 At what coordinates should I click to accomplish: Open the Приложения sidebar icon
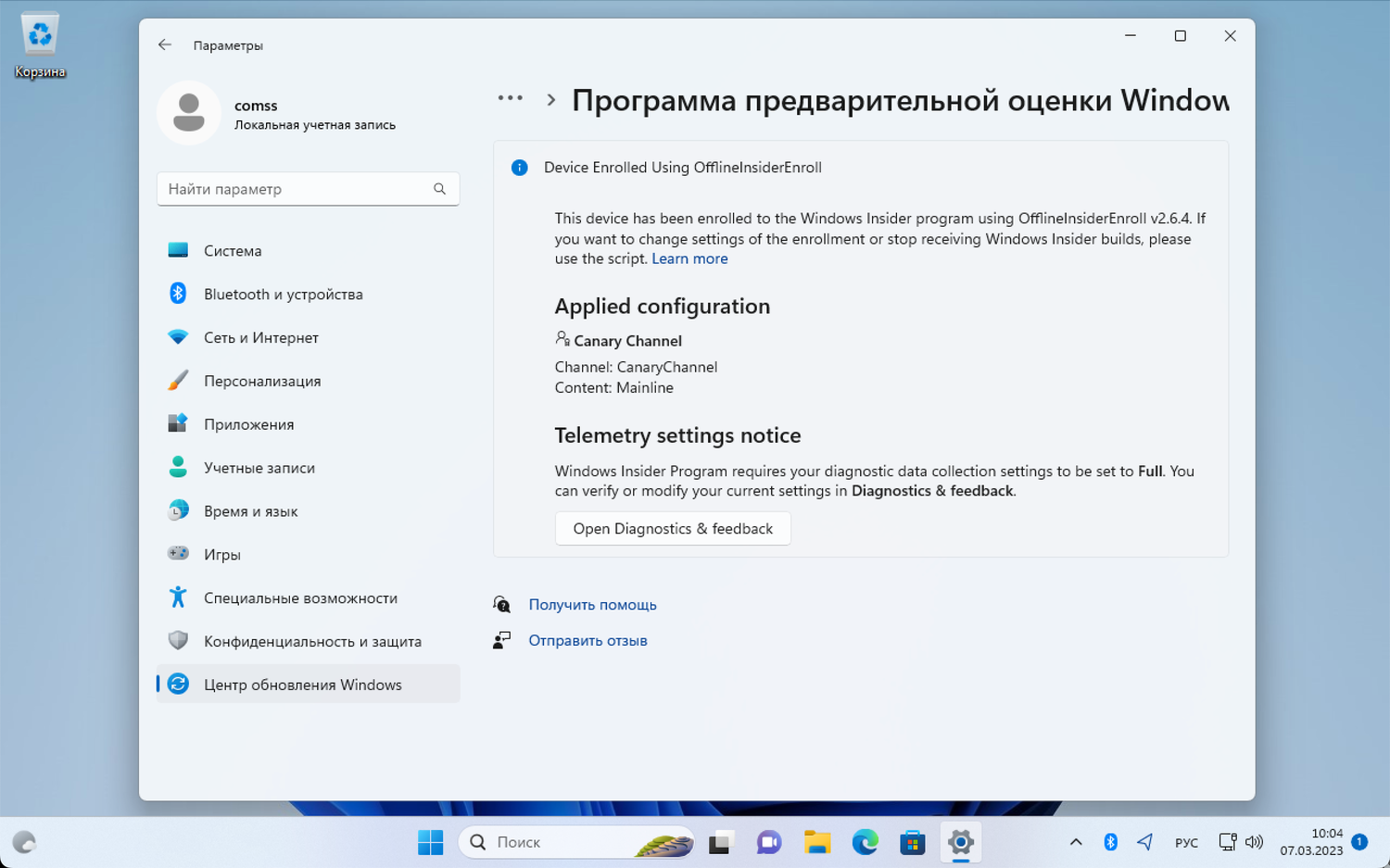[x=178, y=423]
